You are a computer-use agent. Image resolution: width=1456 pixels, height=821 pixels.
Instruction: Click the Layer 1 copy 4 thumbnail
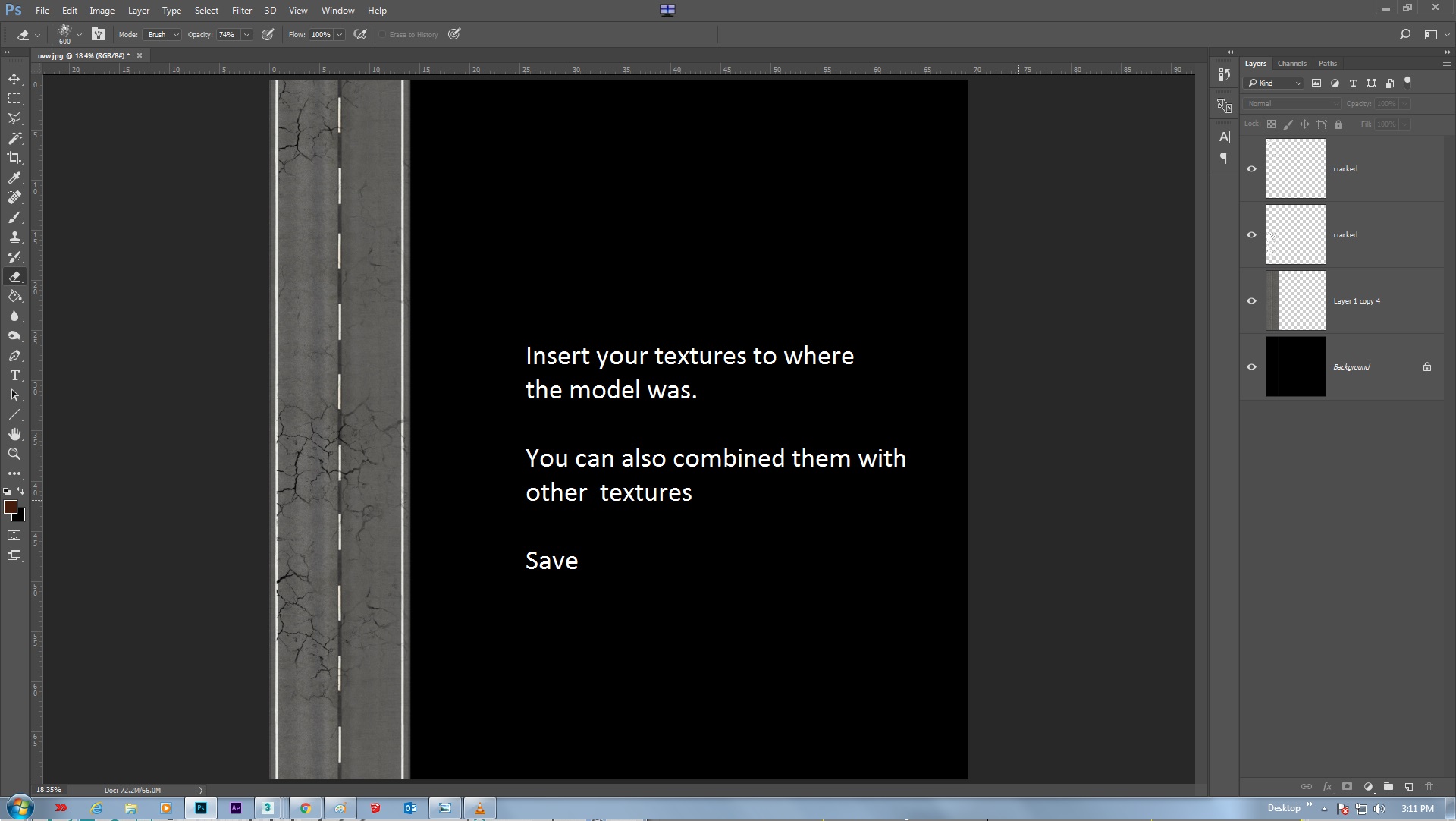click(1295, 300)
